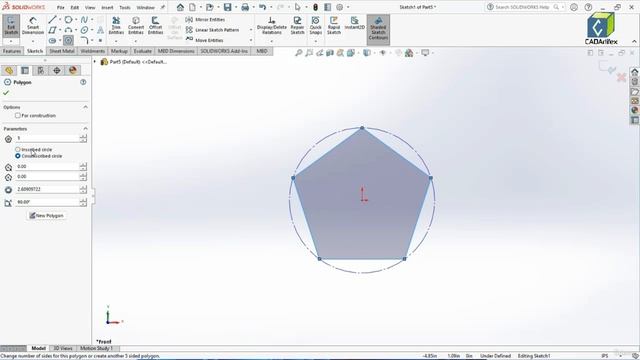Screen dimensions: 640x360
Task: Select the Smart Dimension tool
Action: pos(33,26)
